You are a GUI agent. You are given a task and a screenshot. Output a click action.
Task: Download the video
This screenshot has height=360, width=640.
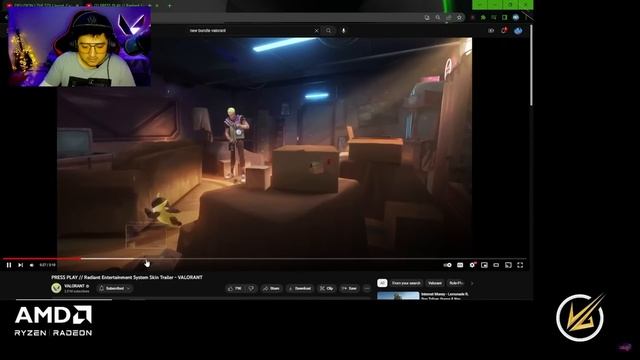(x=300, y=288)
